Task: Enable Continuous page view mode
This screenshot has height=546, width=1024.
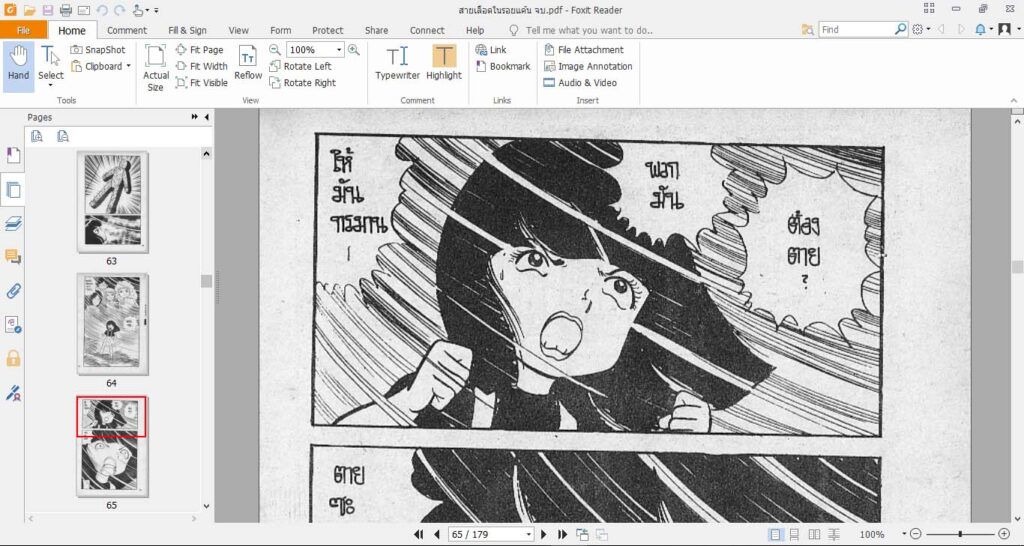Action: tap(794, 534)
